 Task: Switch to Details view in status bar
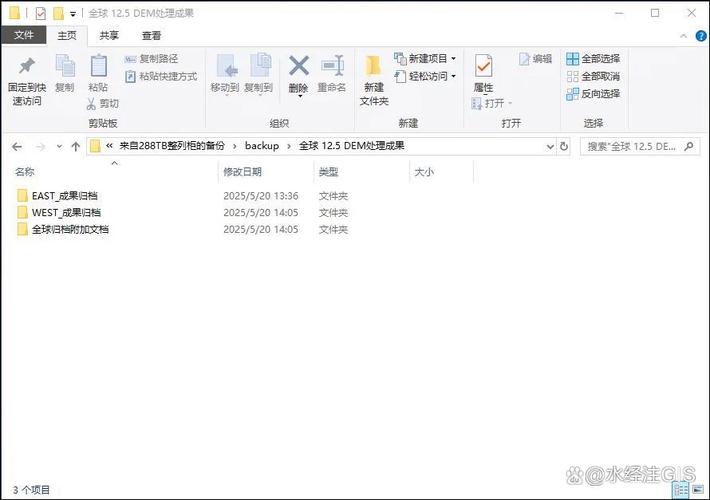(681, 490)
